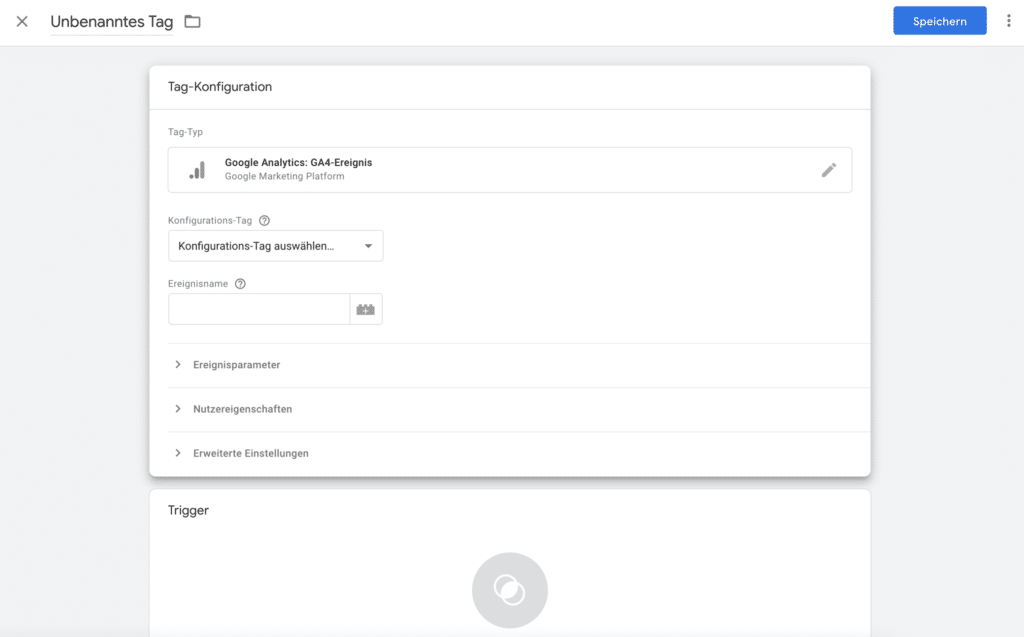Click the pencil icon to edit tag type
Viewport: 1024px width, 637px height.
click(828, 170)
